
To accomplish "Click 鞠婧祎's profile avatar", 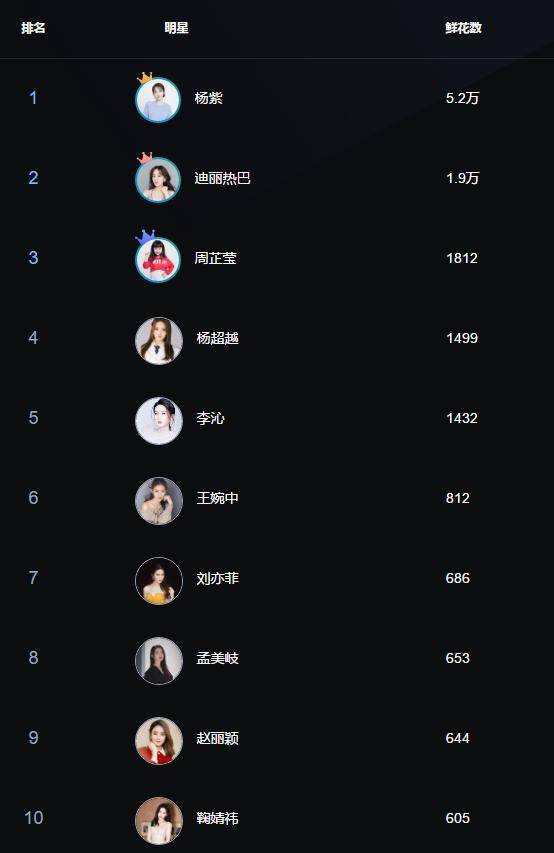I will (159, 821).
